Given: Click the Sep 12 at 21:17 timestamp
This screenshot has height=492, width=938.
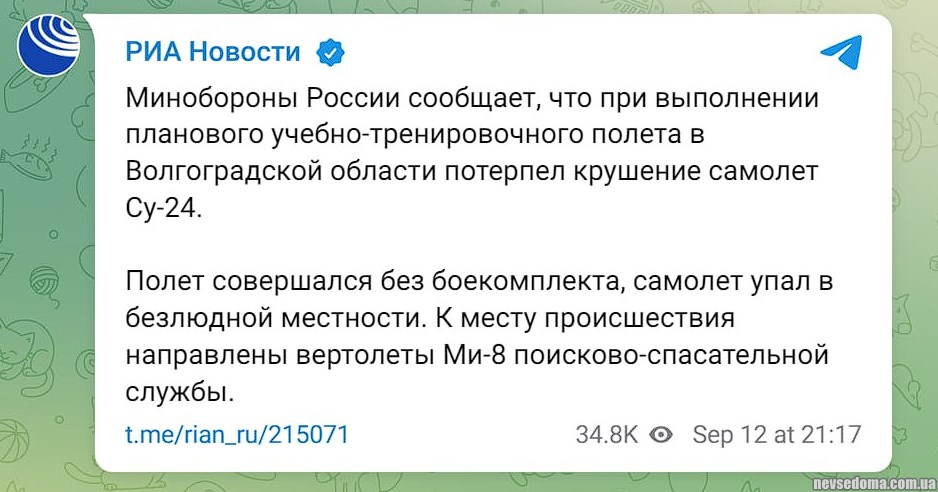Looking at the screenshot, I should pos(776,435).
